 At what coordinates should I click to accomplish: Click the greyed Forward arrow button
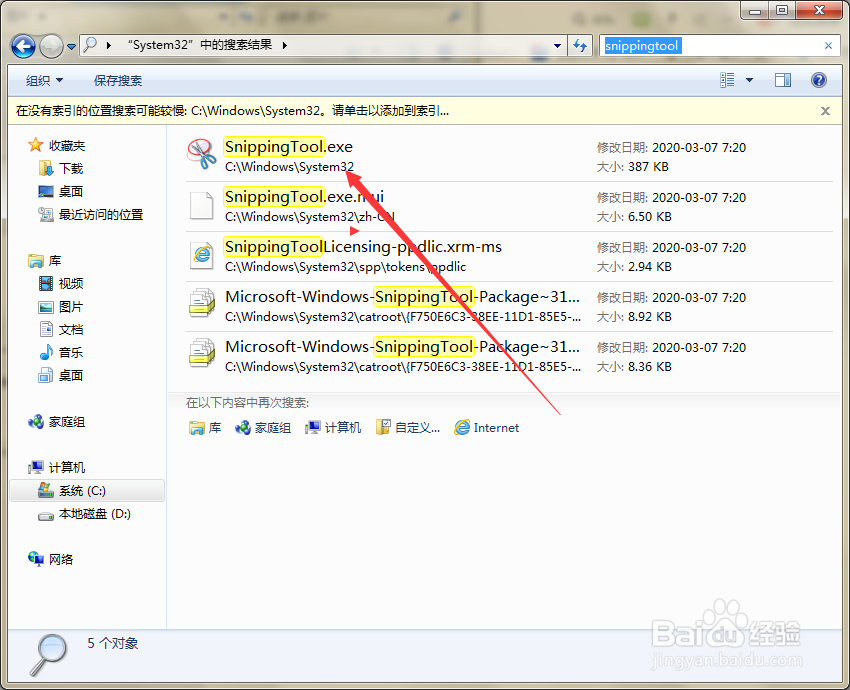(x=51, y=46)
